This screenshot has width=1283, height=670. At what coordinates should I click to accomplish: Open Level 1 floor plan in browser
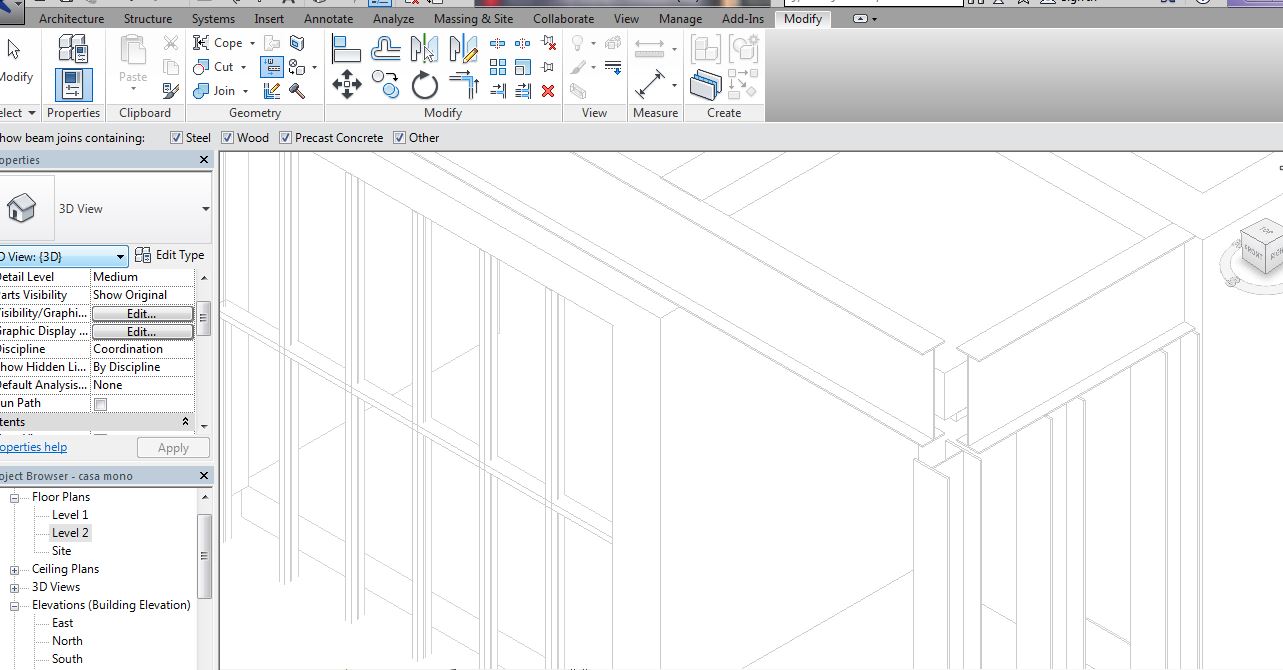tap(70, 515)
